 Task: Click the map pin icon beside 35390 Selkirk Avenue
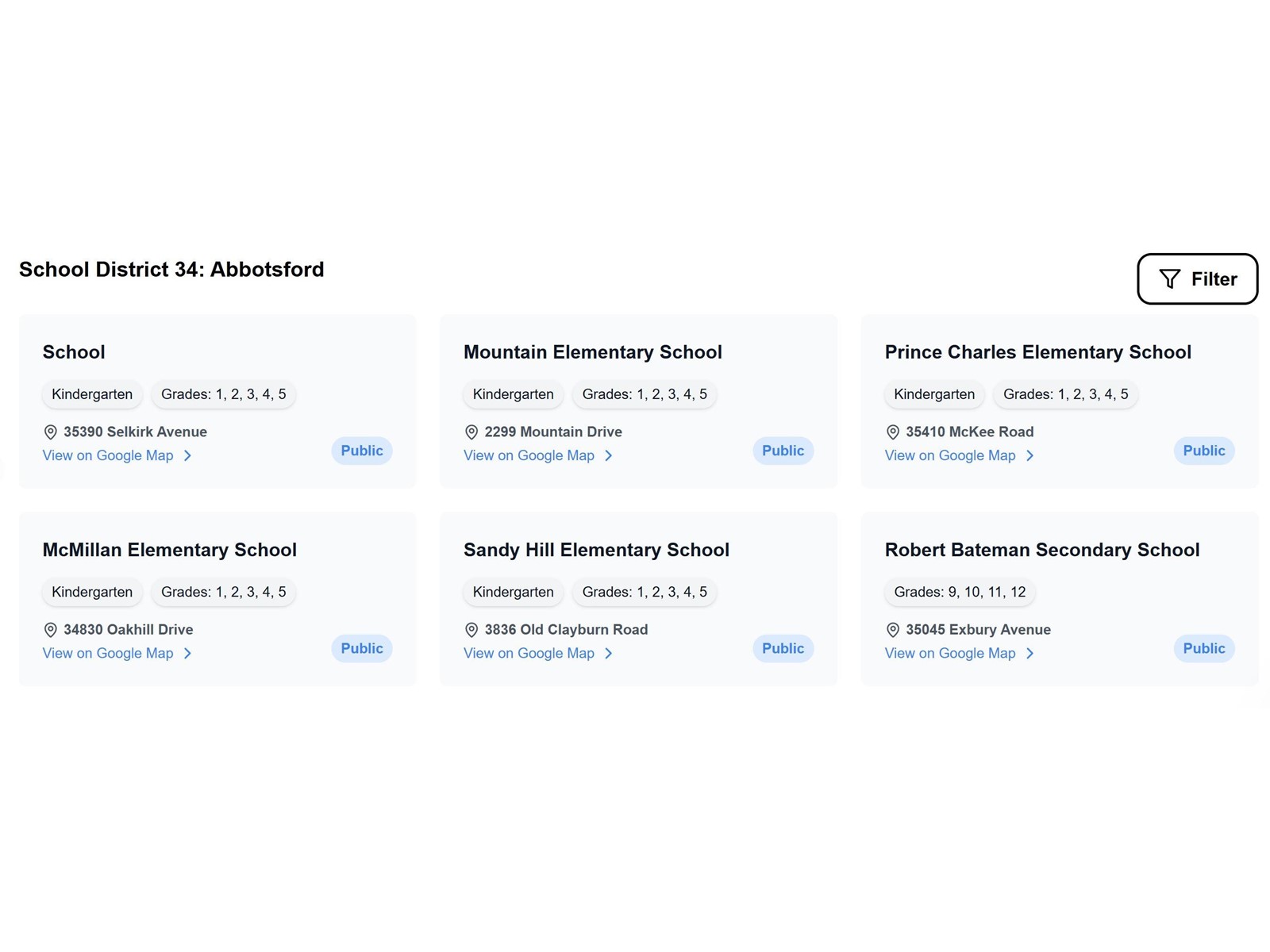50,432
